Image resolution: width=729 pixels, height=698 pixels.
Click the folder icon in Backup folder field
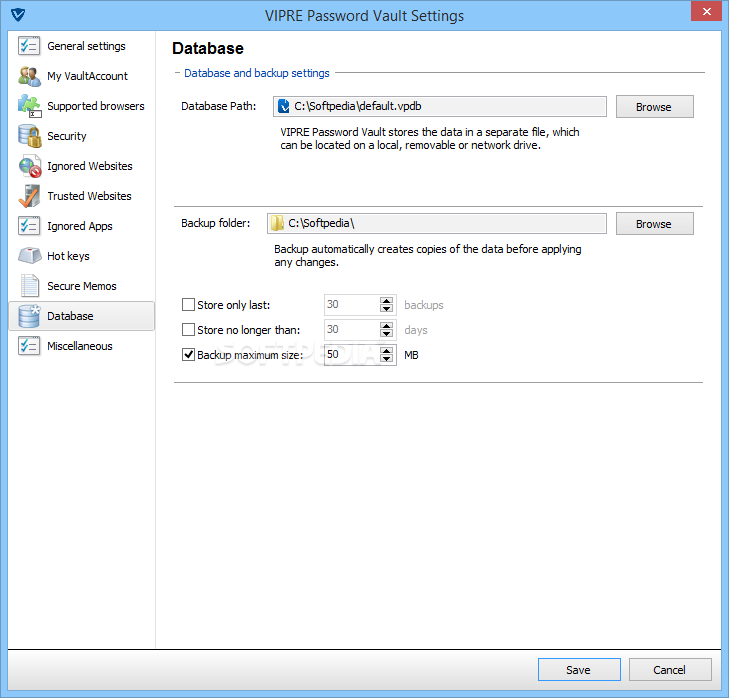tap(277, 224)
